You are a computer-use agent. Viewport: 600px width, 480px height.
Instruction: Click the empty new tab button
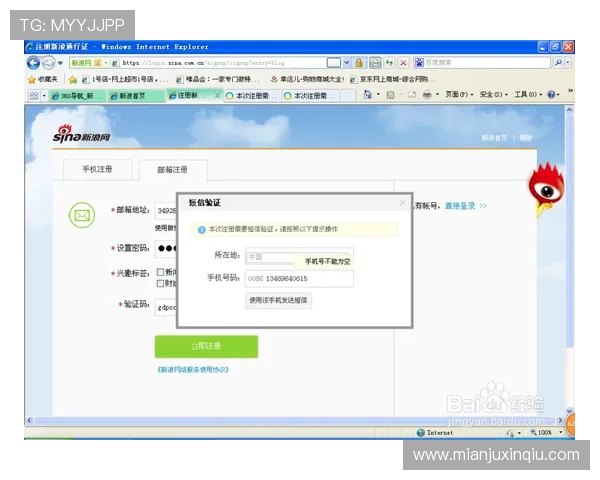(x=348, y=96)
